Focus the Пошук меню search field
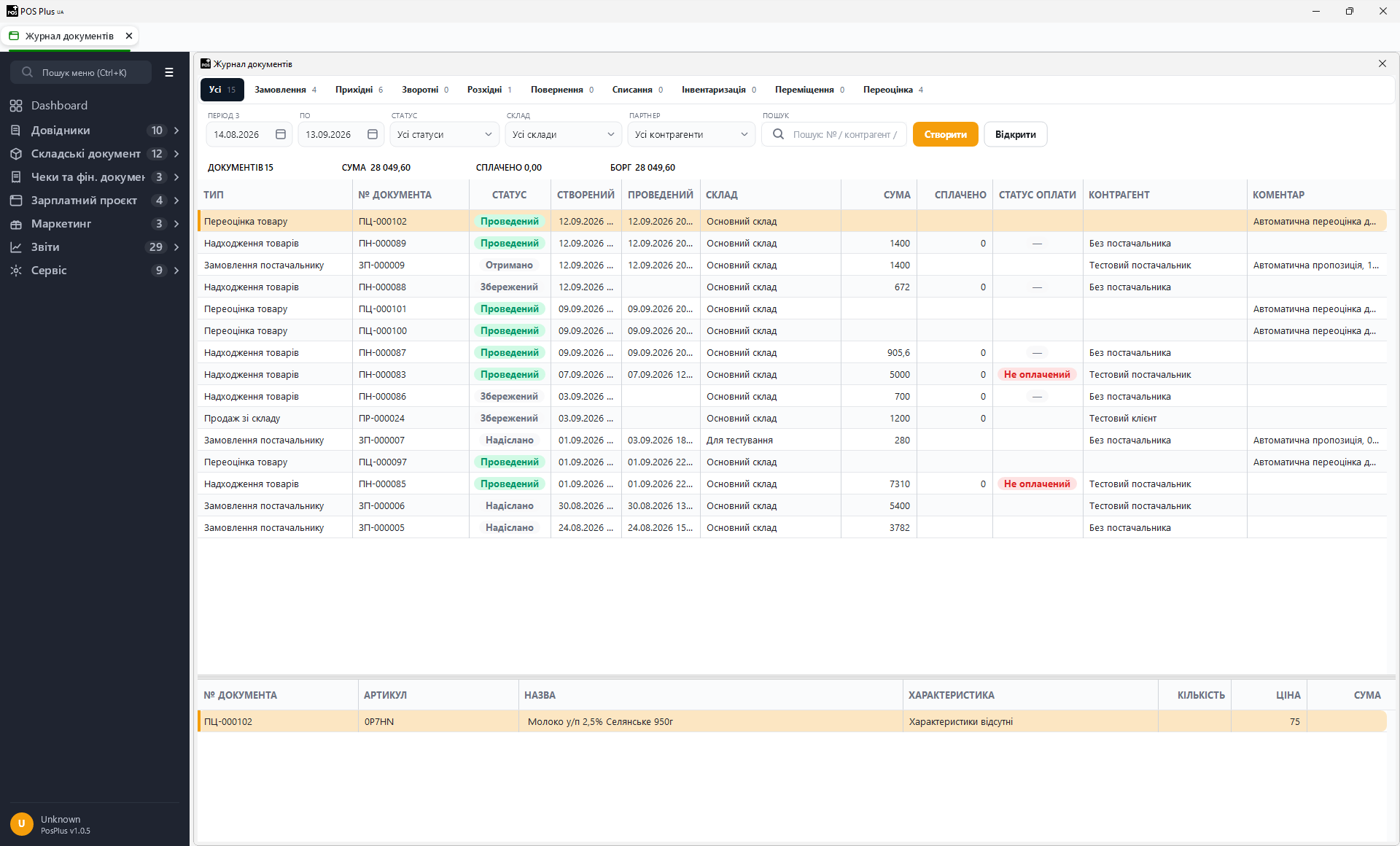The height and width of the screenshot is (846, 1400). 81,72
